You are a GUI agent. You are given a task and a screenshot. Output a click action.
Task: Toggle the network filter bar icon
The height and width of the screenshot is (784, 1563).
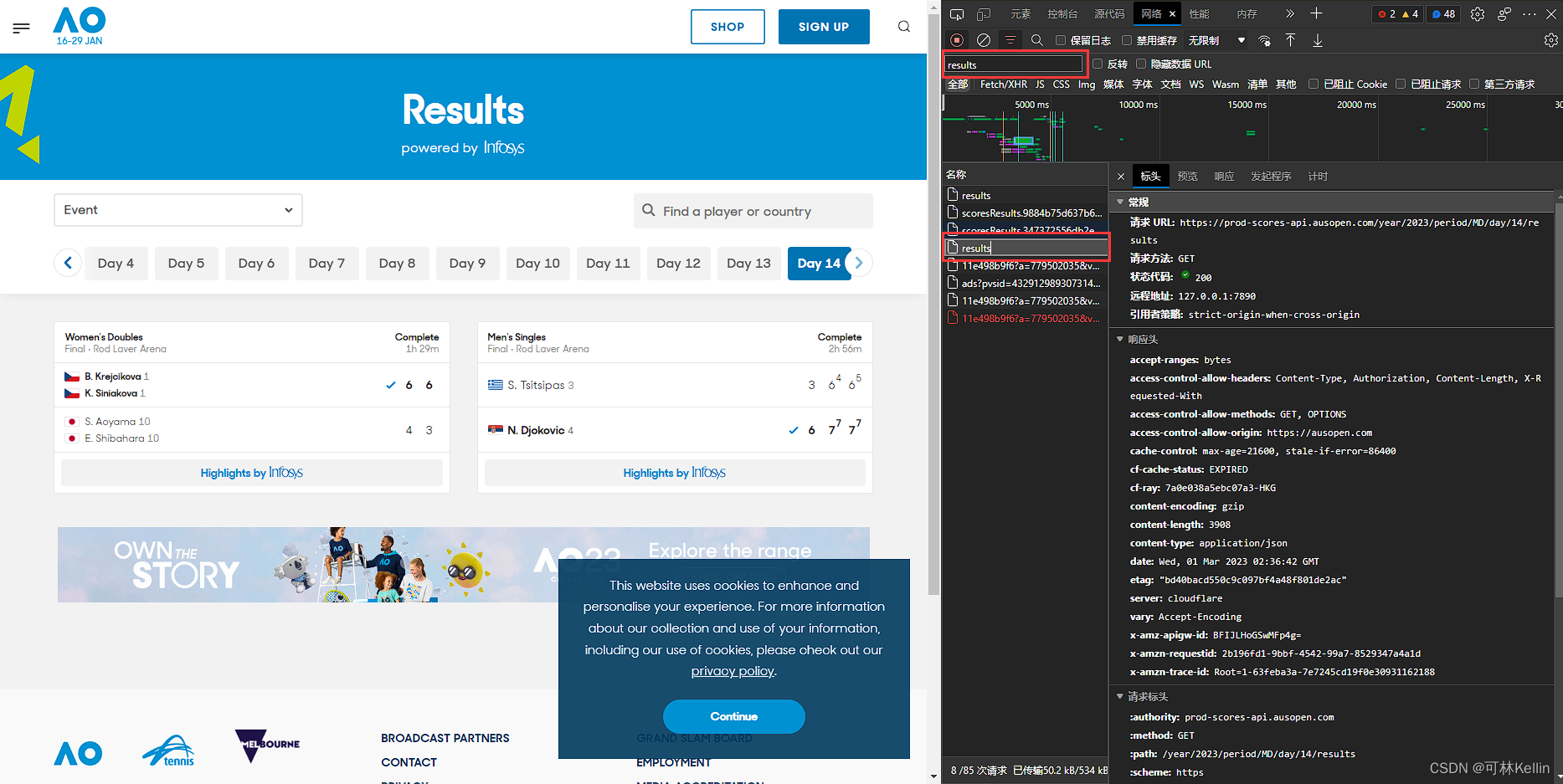pos(1010,40)
